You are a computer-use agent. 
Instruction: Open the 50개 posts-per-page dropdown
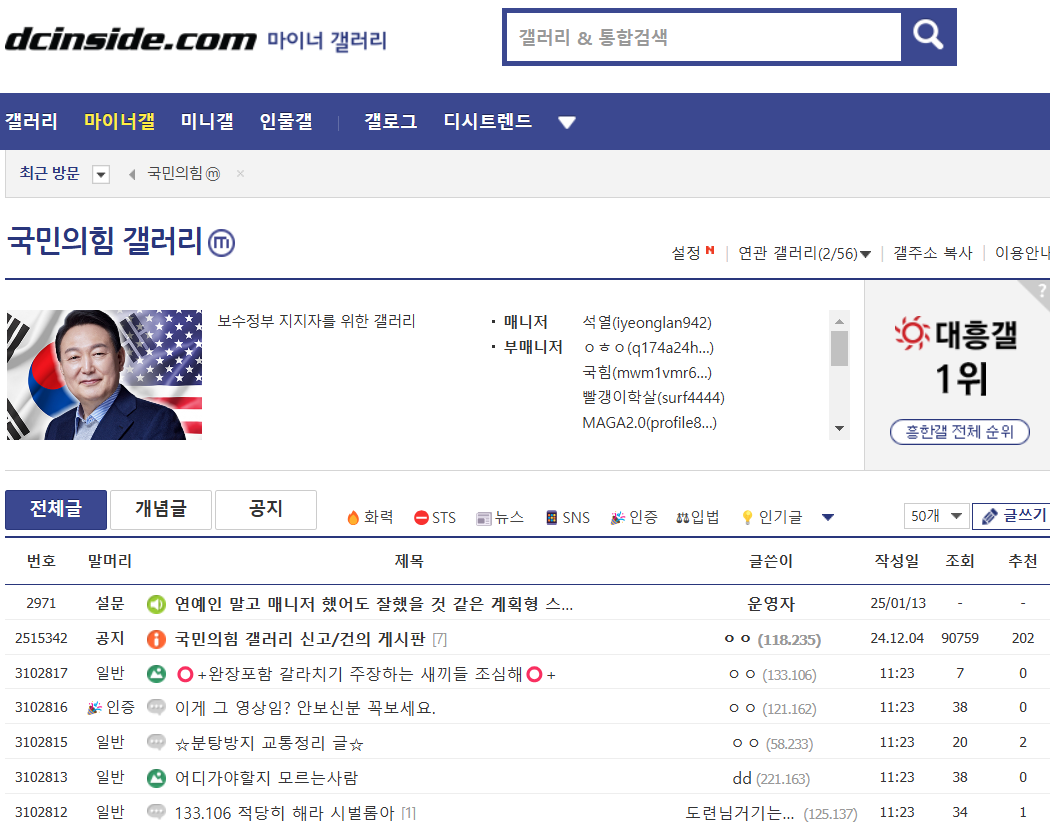coord(936,516)
